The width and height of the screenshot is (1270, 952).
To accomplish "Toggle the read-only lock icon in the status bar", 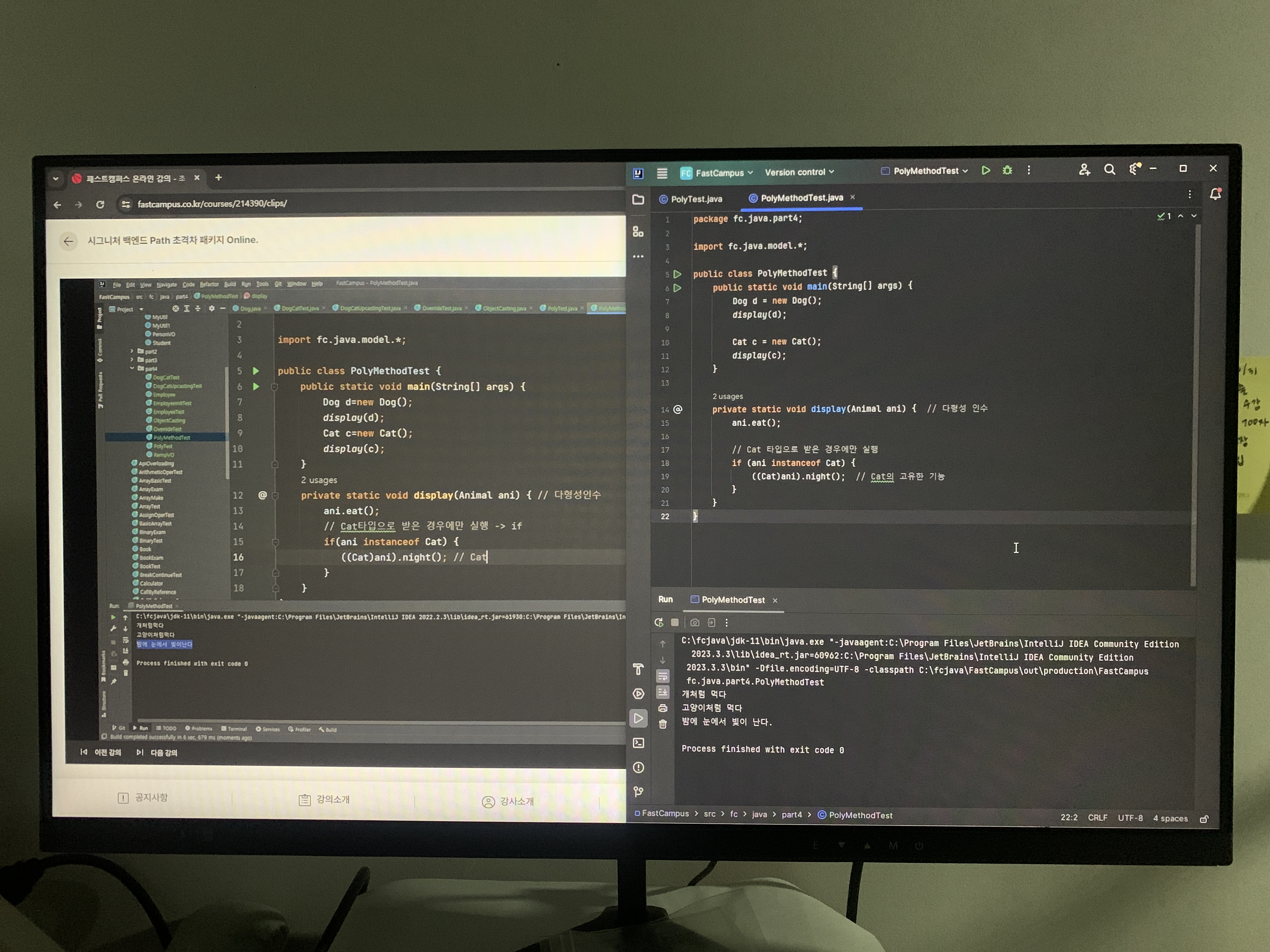I will tap(1204, 819).
